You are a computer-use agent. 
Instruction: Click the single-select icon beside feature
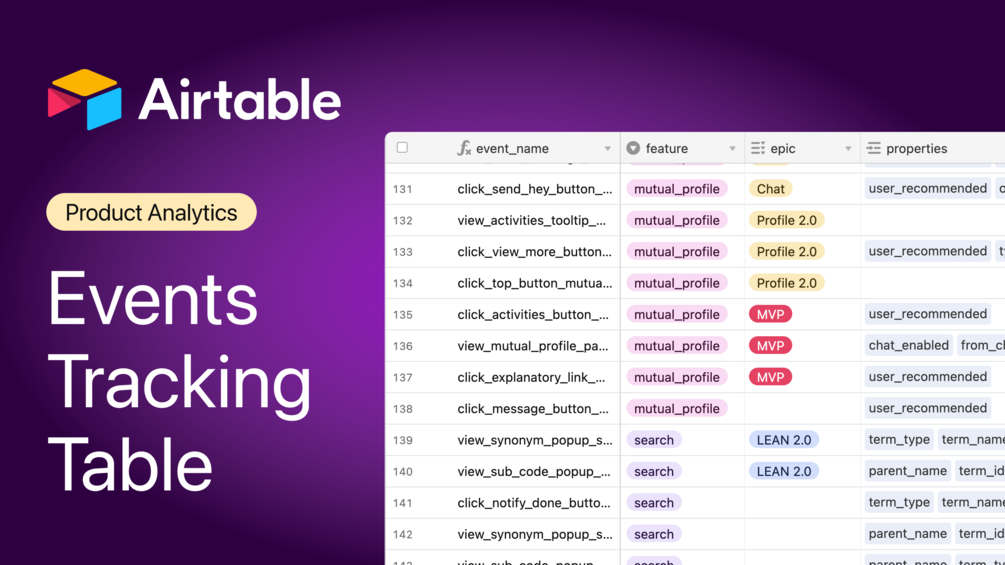tap(633, 148)
